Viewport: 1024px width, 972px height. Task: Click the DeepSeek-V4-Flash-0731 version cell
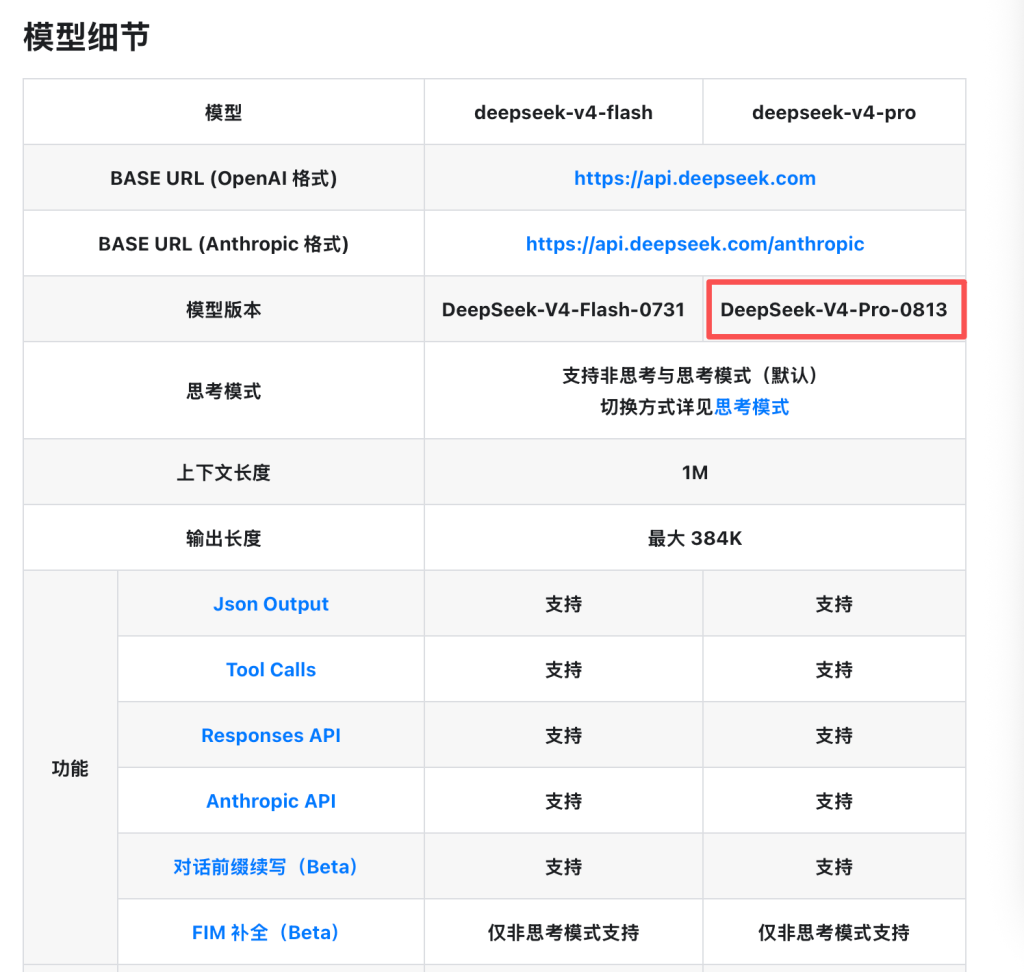pos(564,309)
